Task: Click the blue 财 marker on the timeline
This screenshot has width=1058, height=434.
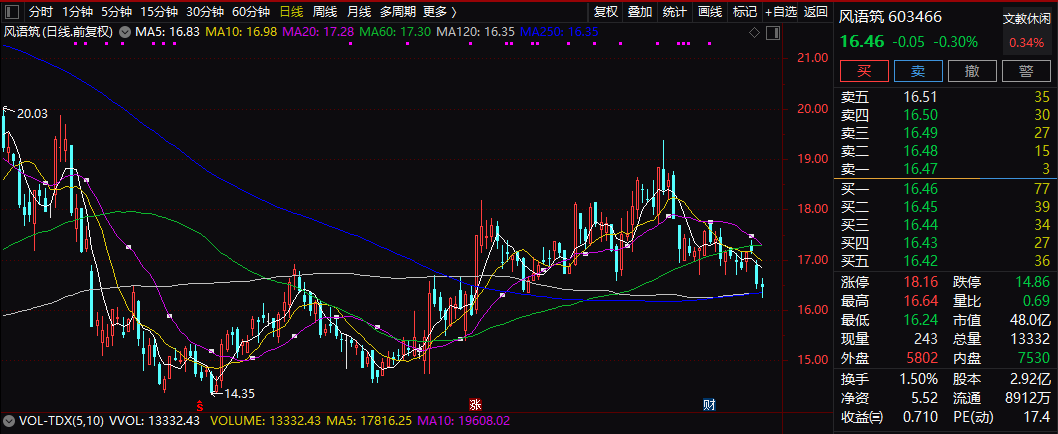Action: 709,405
